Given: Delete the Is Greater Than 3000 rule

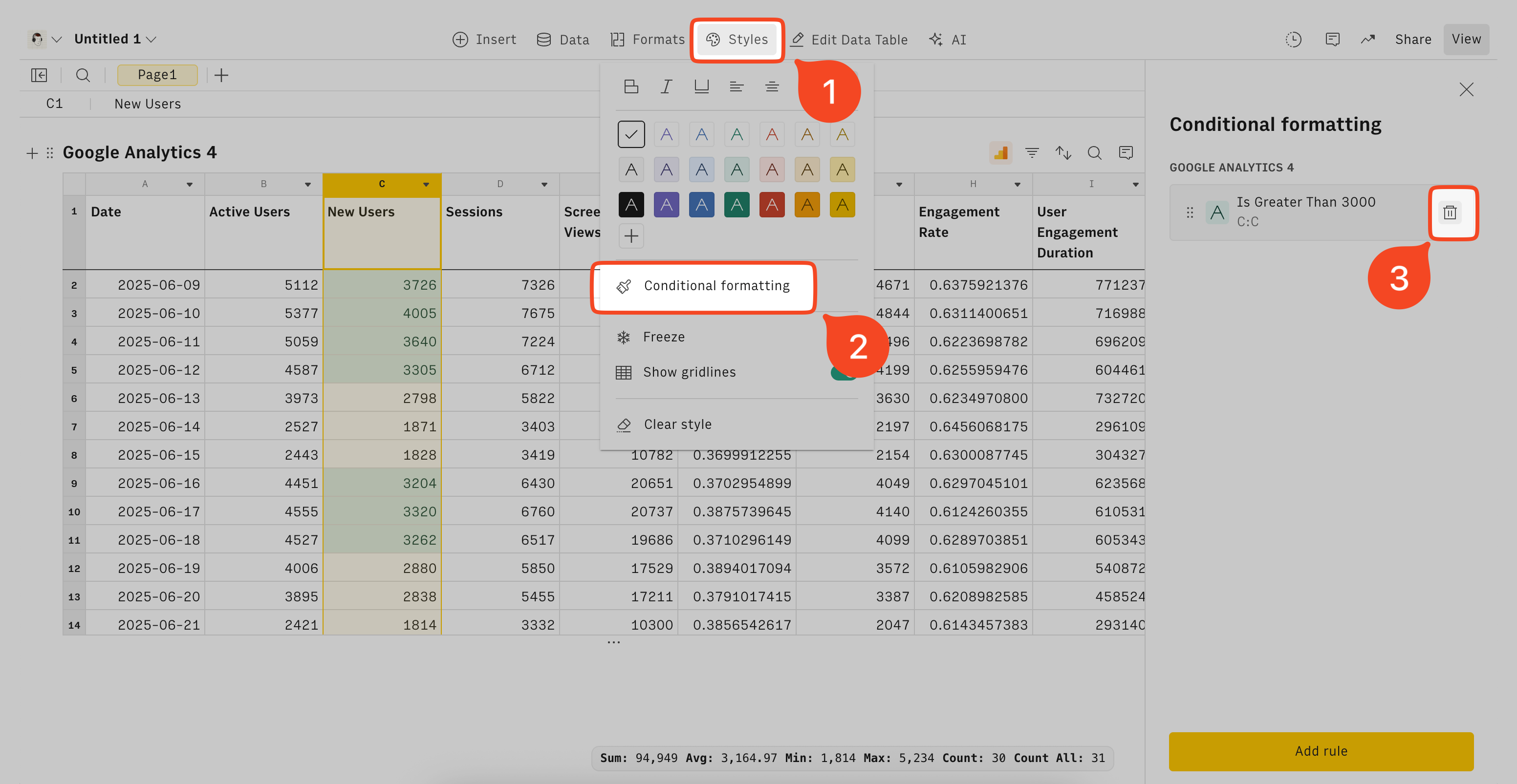Looking at the screenshot, I should click(1450, 212).
